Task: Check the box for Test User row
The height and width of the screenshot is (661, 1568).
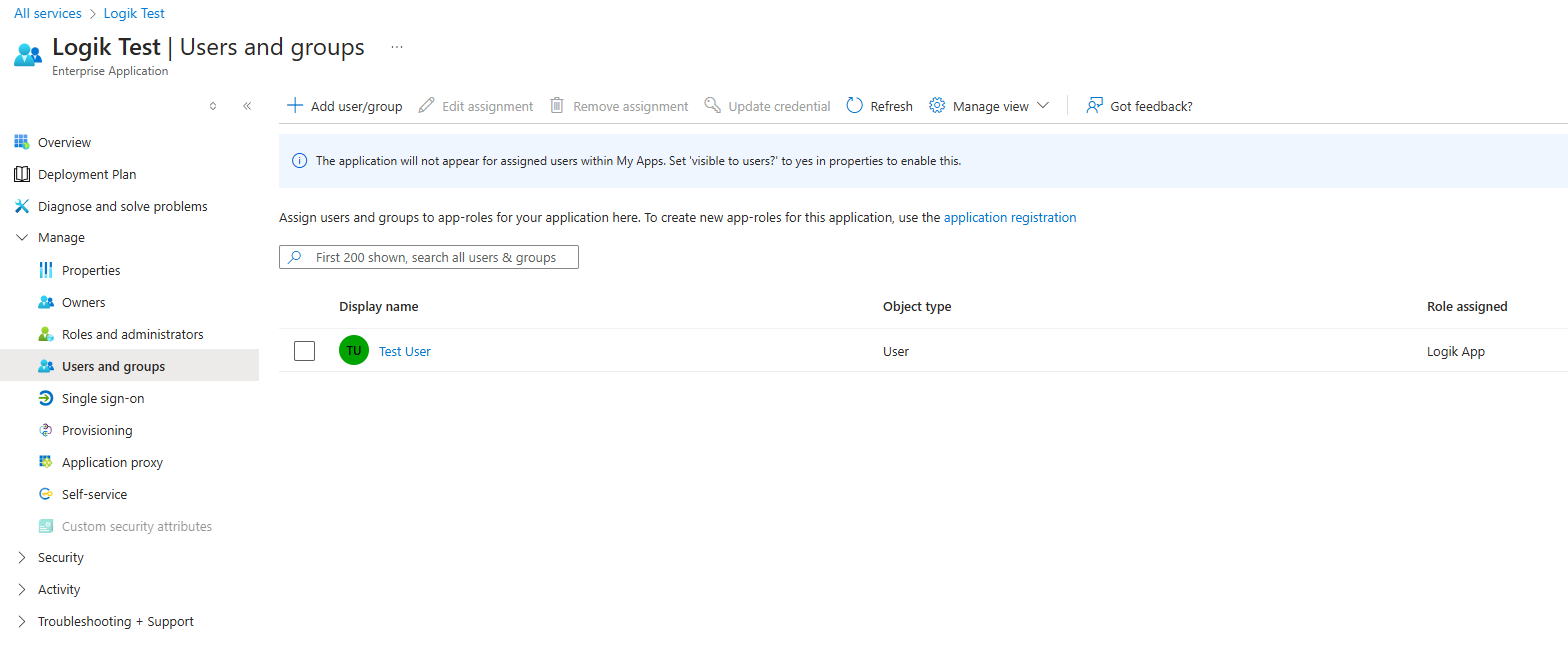Action: tap(305, 351)
